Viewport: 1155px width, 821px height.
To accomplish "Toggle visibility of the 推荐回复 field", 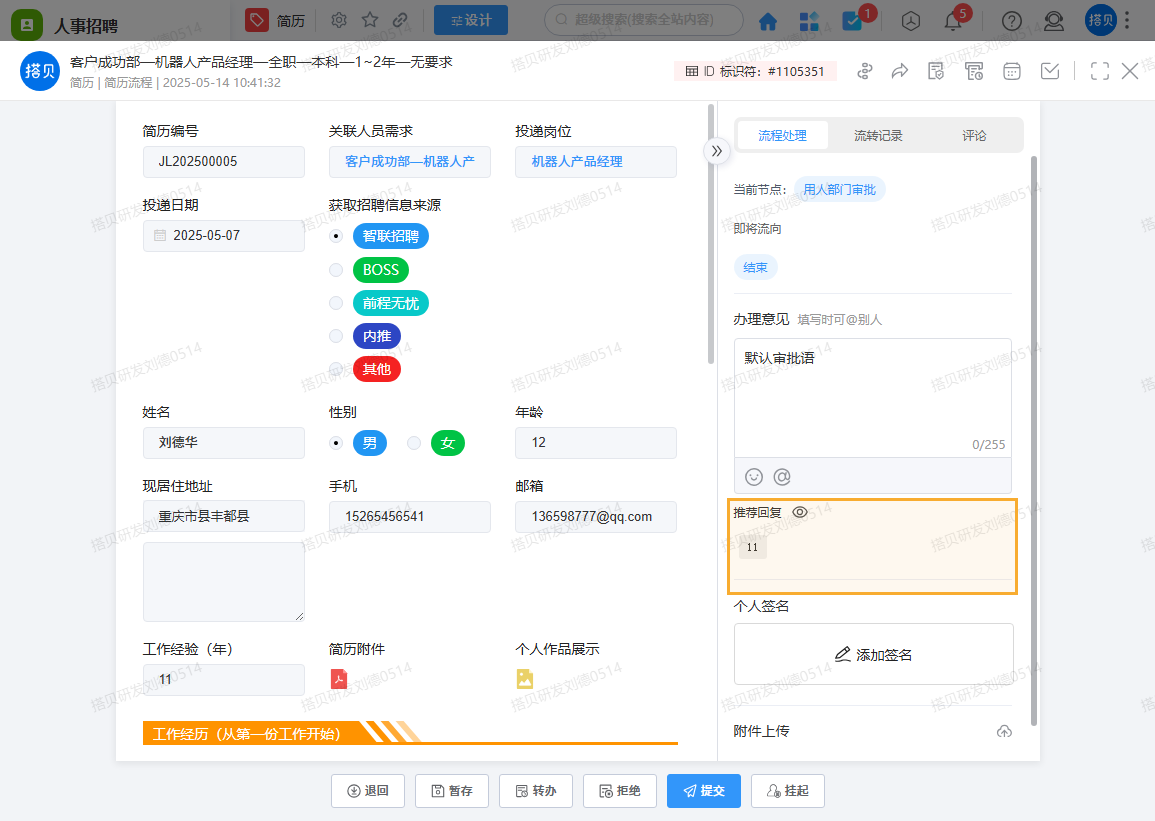I will tap(799, 511).
